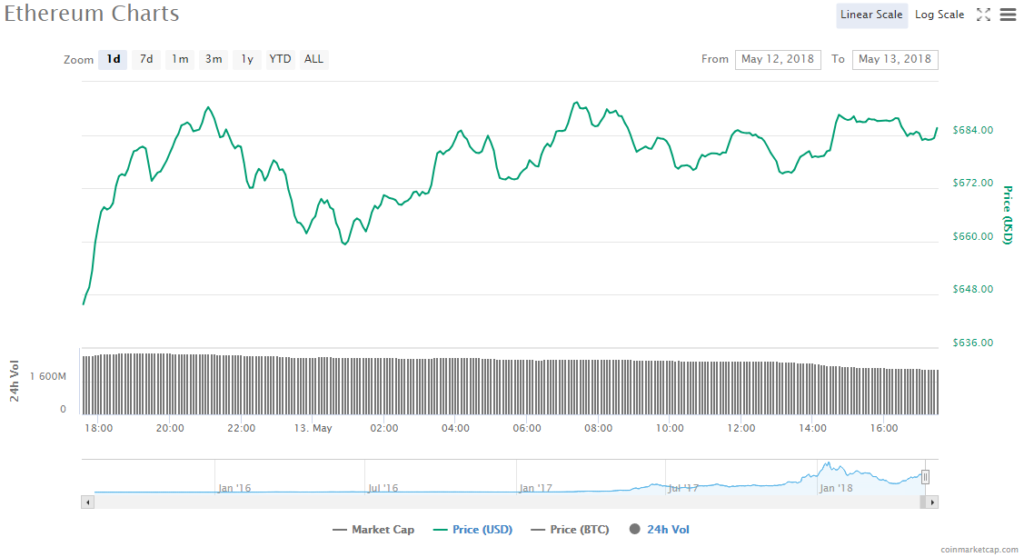The width and height of the screenshot is (1024, 557).
Task: Click the 16:00 time axis label
Action: (x=884, y=428)
